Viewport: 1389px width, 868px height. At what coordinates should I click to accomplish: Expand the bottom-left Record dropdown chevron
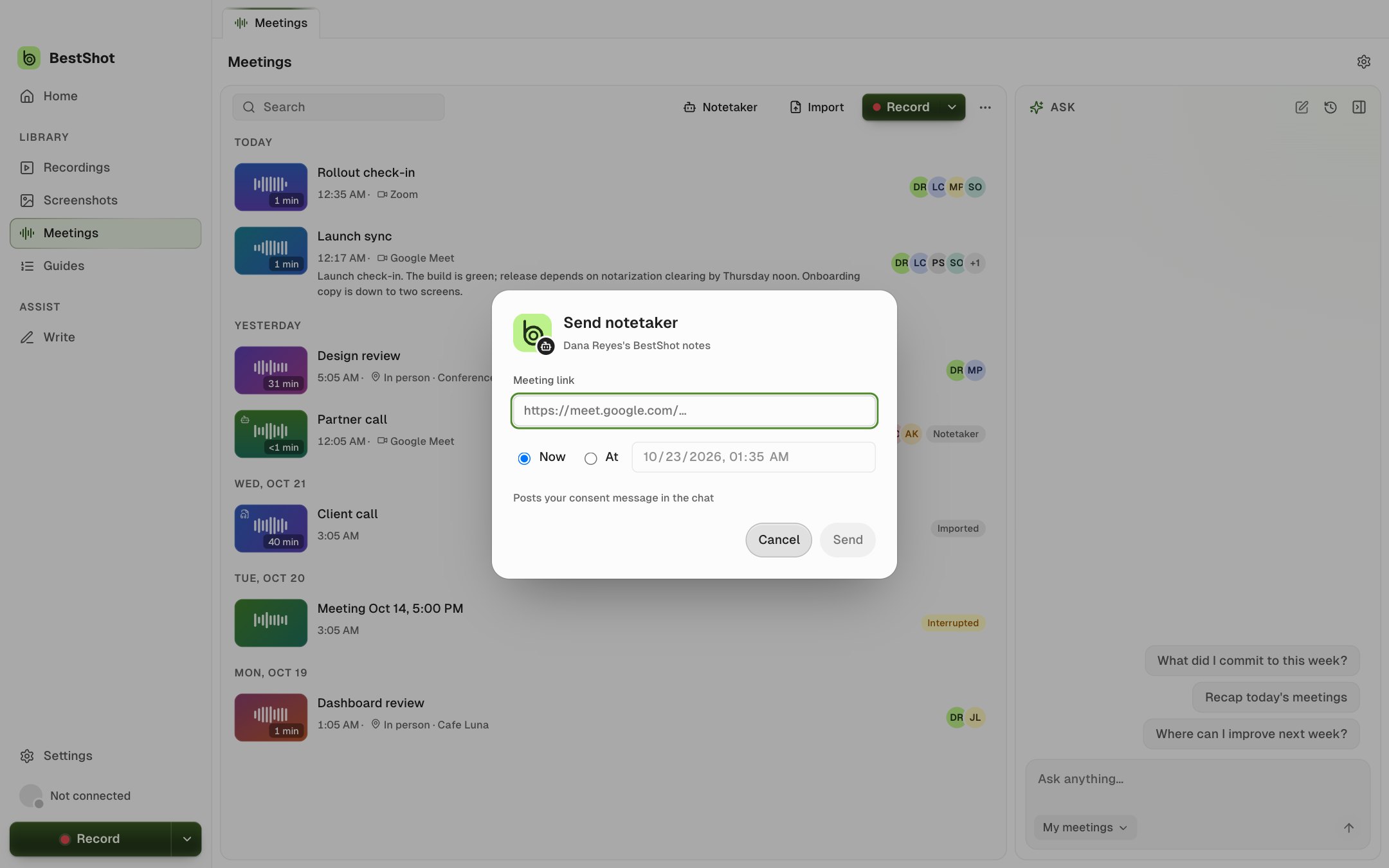tap(186, 838)
